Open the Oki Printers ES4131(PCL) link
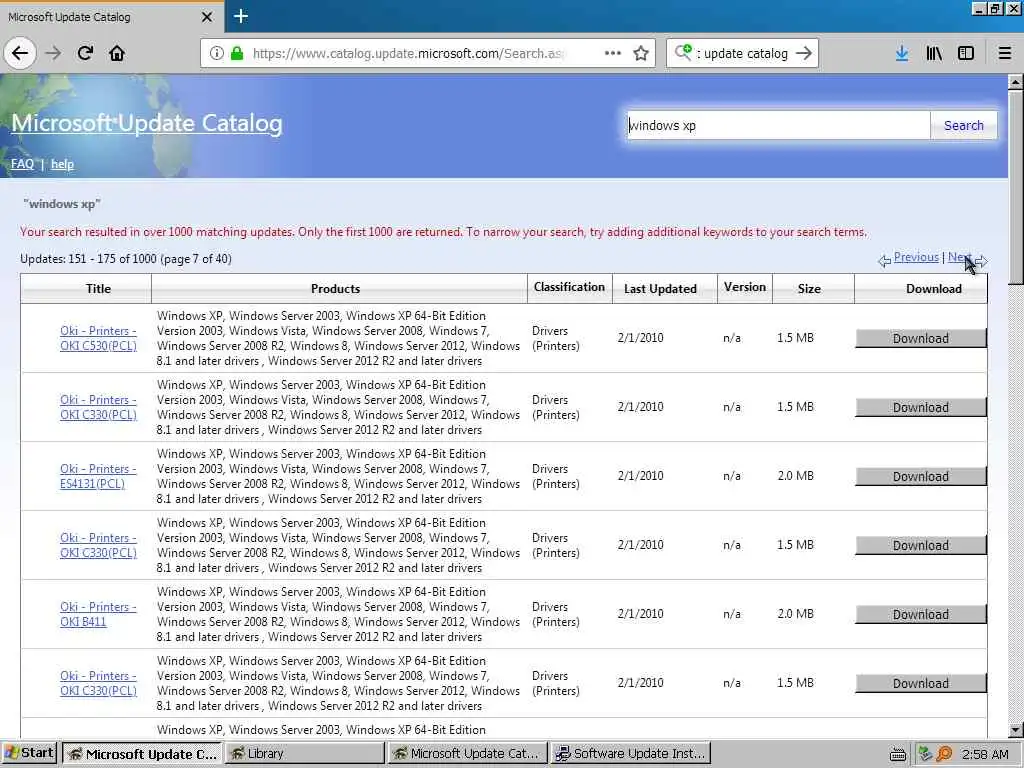Screen dimensions: 1024x768 (x=99, y=476)
